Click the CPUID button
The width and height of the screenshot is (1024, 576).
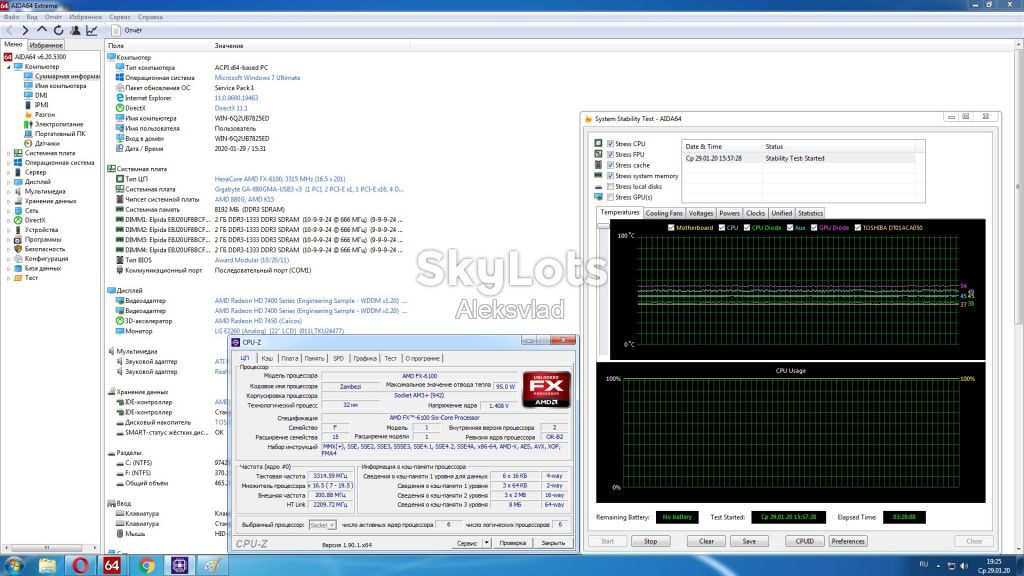805,541
